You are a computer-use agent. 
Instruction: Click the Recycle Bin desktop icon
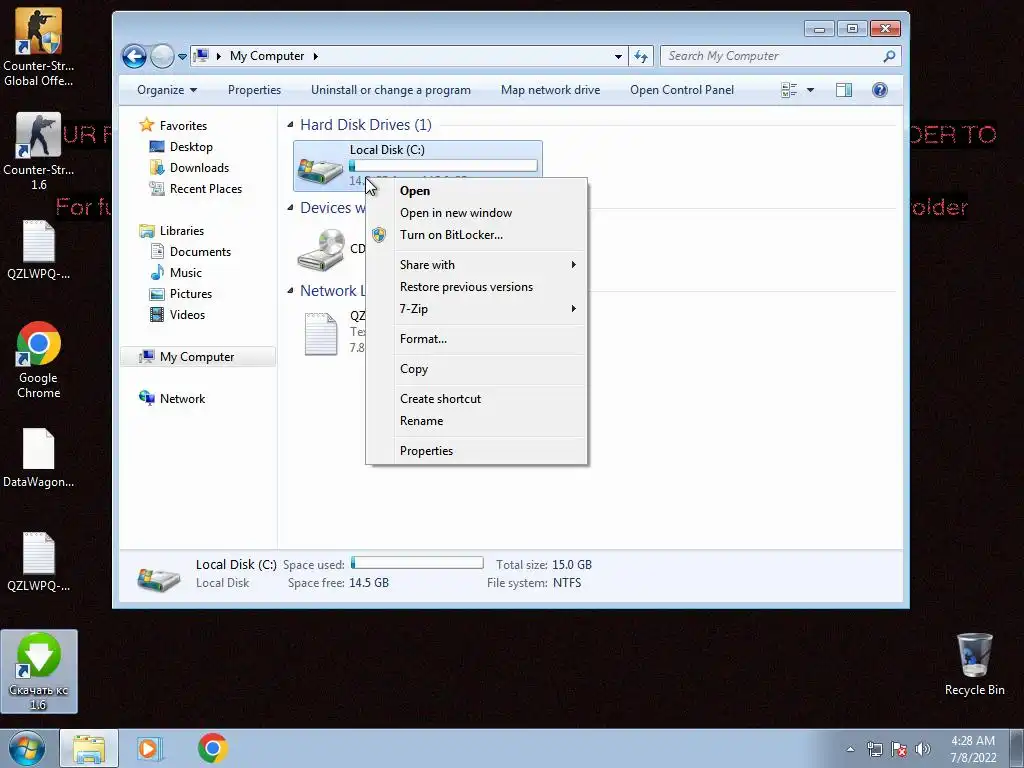[x=974, y=664]
